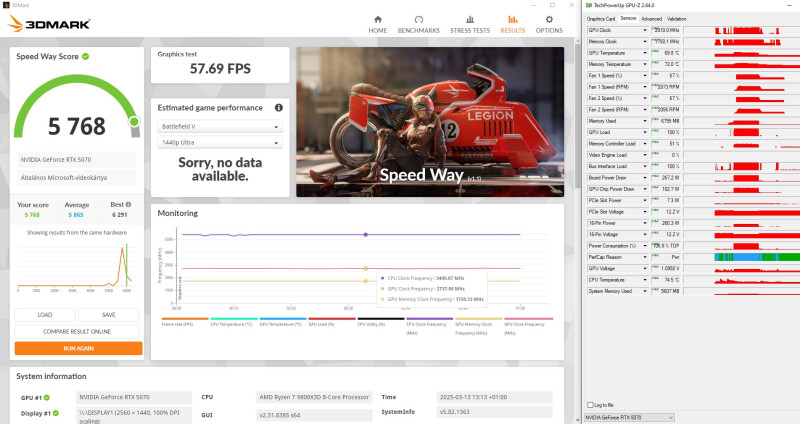Expand the GPU Load sensor dropdown
This screenshot has height=424, width=800.
point(645,132)
